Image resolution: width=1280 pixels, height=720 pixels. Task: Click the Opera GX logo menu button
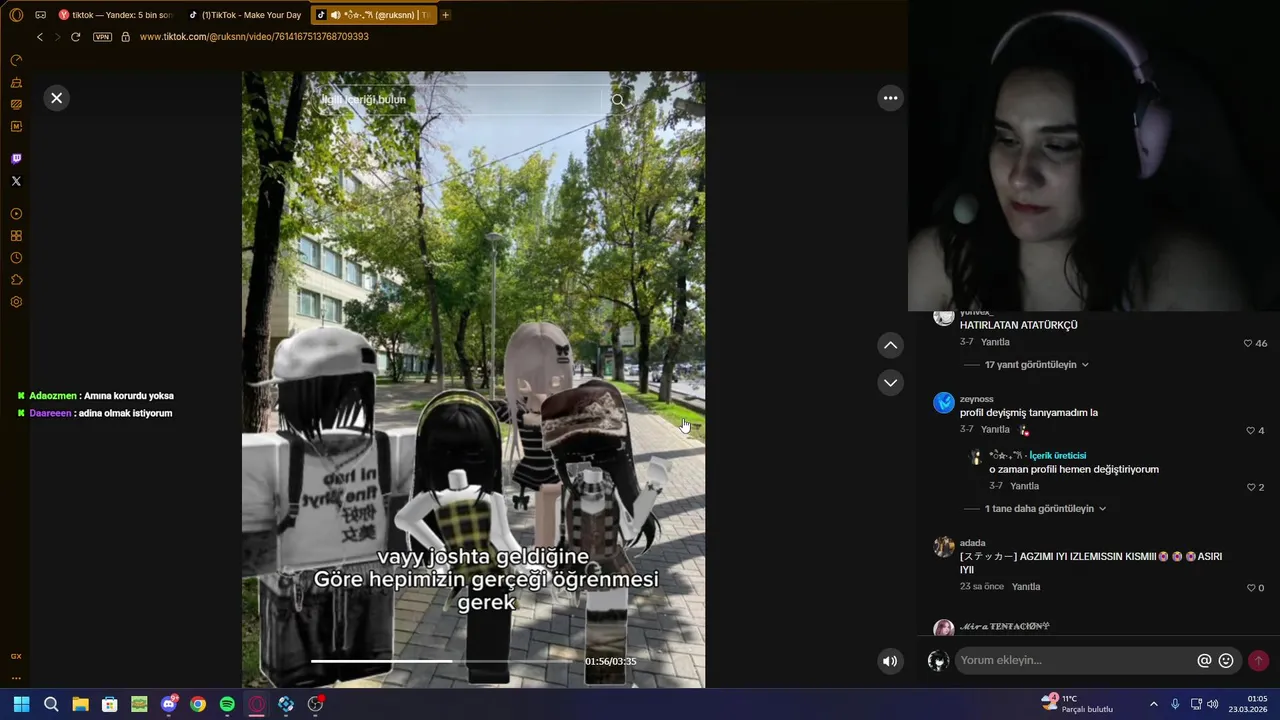(x=16, y=15)
